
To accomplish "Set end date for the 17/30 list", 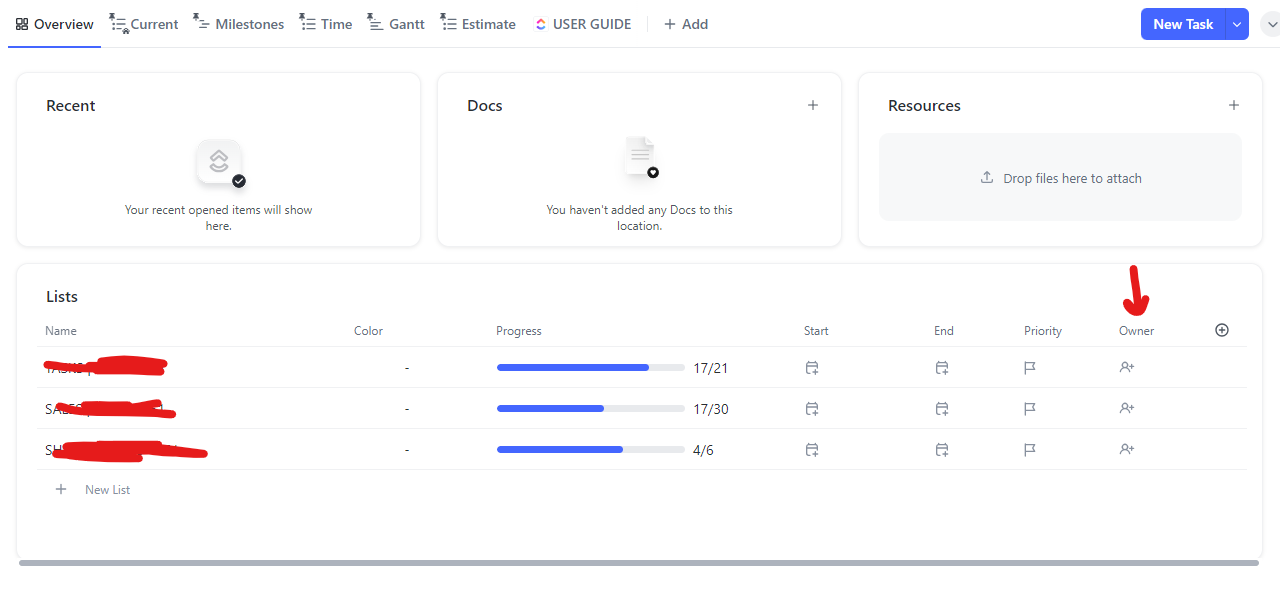I will click(x=941, y=409).
